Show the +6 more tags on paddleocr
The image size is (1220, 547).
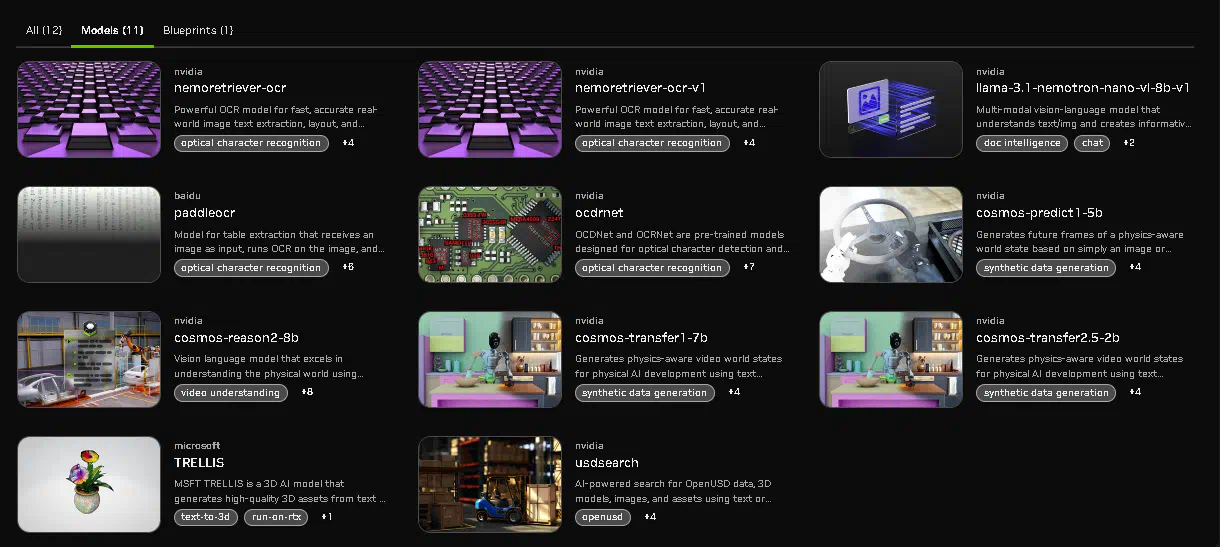click(348, 267)
